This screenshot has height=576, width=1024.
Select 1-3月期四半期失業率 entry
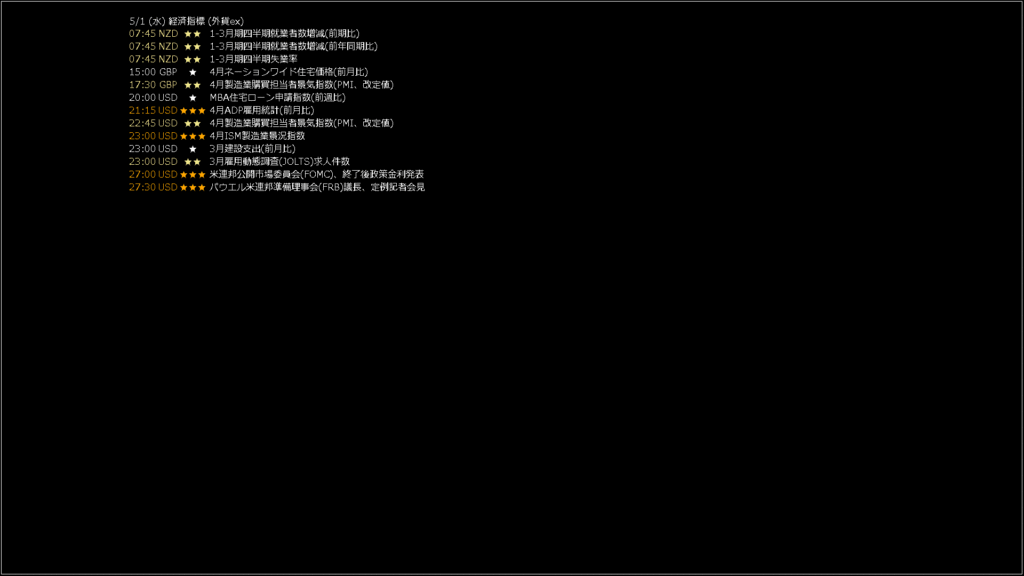(253, 59)
